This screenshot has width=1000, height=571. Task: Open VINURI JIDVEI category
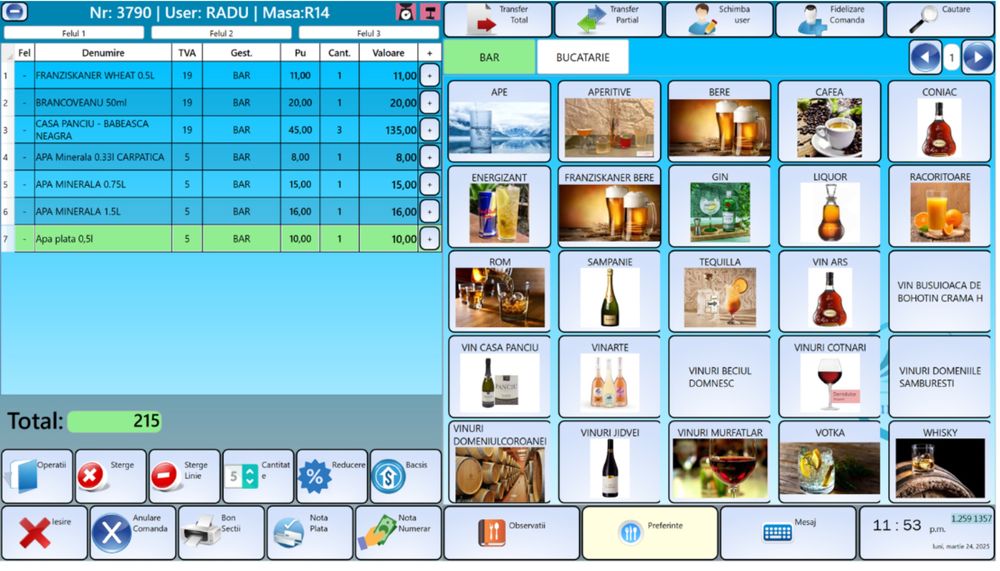(x=609, y=462)
